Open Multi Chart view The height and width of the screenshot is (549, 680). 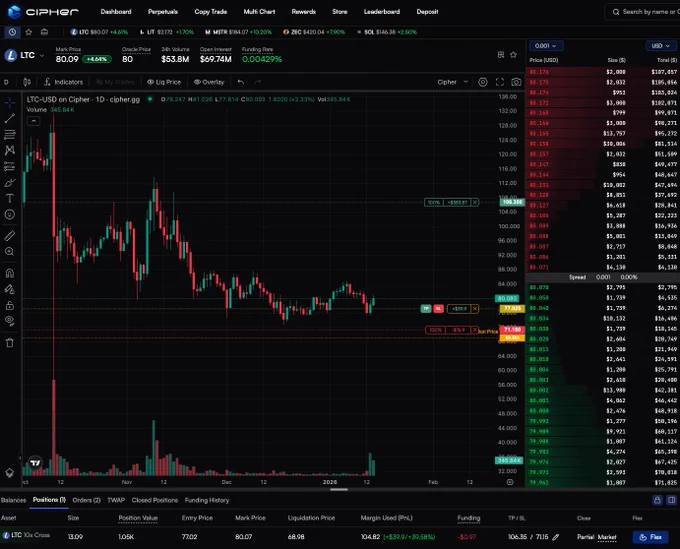click(x=259, y=12)
